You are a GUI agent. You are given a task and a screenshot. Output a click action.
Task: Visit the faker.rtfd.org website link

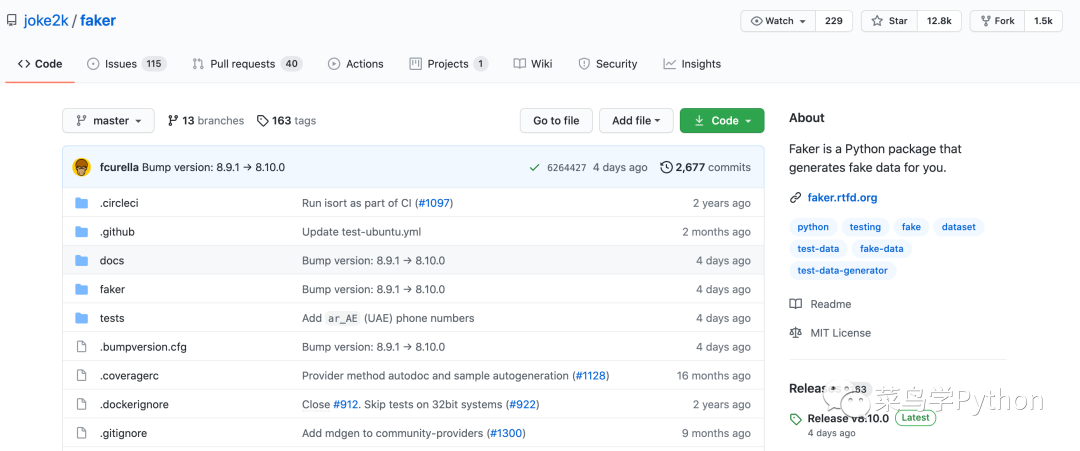[842, 198]
